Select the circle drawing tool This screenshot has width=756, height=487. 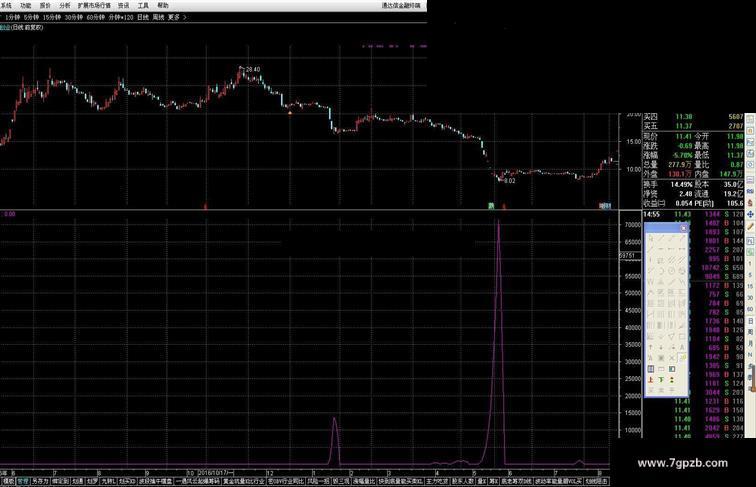pos(672,271)
